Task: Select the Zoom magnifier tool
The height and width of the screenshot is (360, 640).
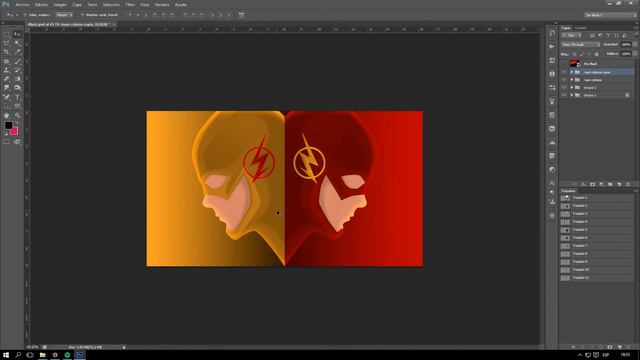Action: point(17,116)
